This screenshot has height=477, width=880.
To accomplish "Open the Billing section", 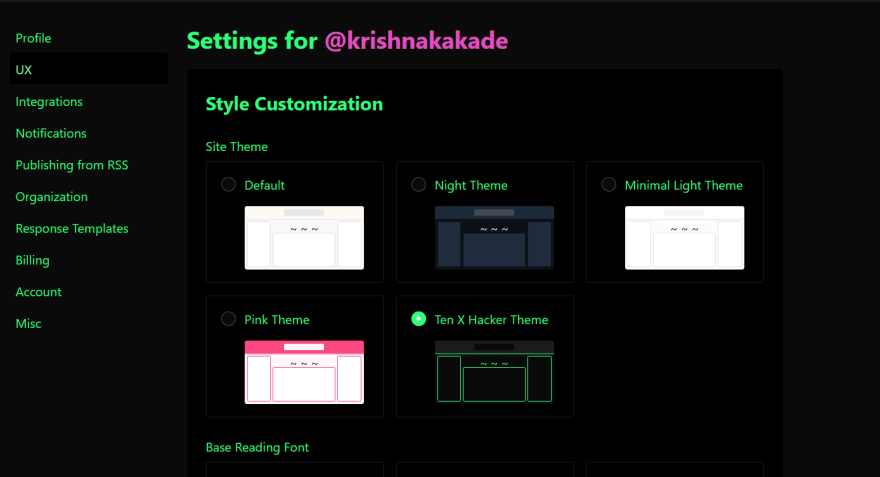I will 33,260.
